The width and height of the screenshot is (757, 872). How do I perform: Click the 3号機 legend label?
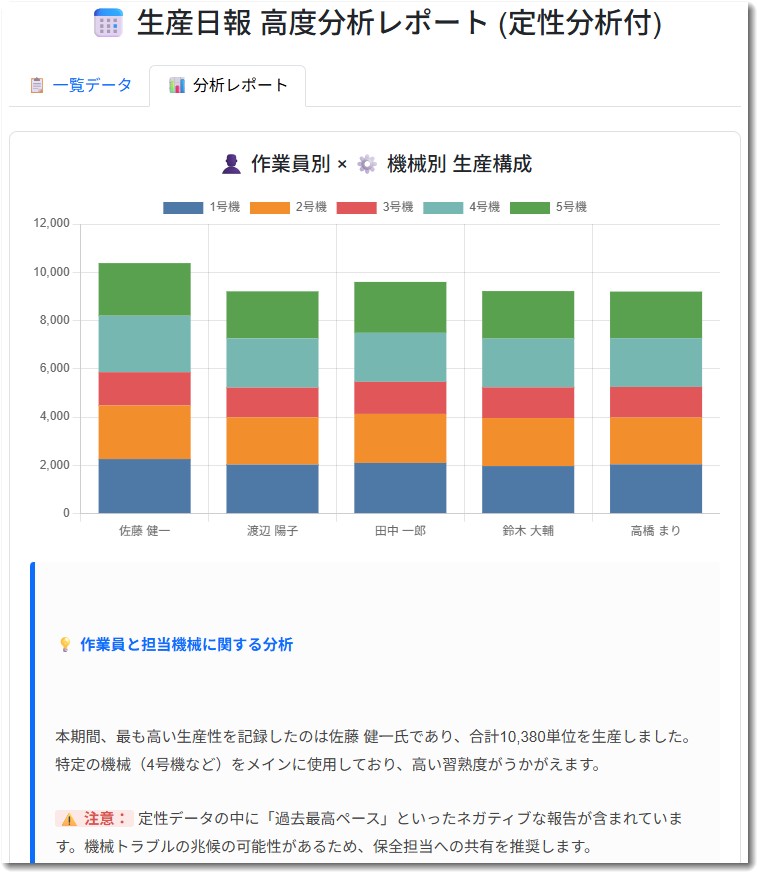point(398,207)
